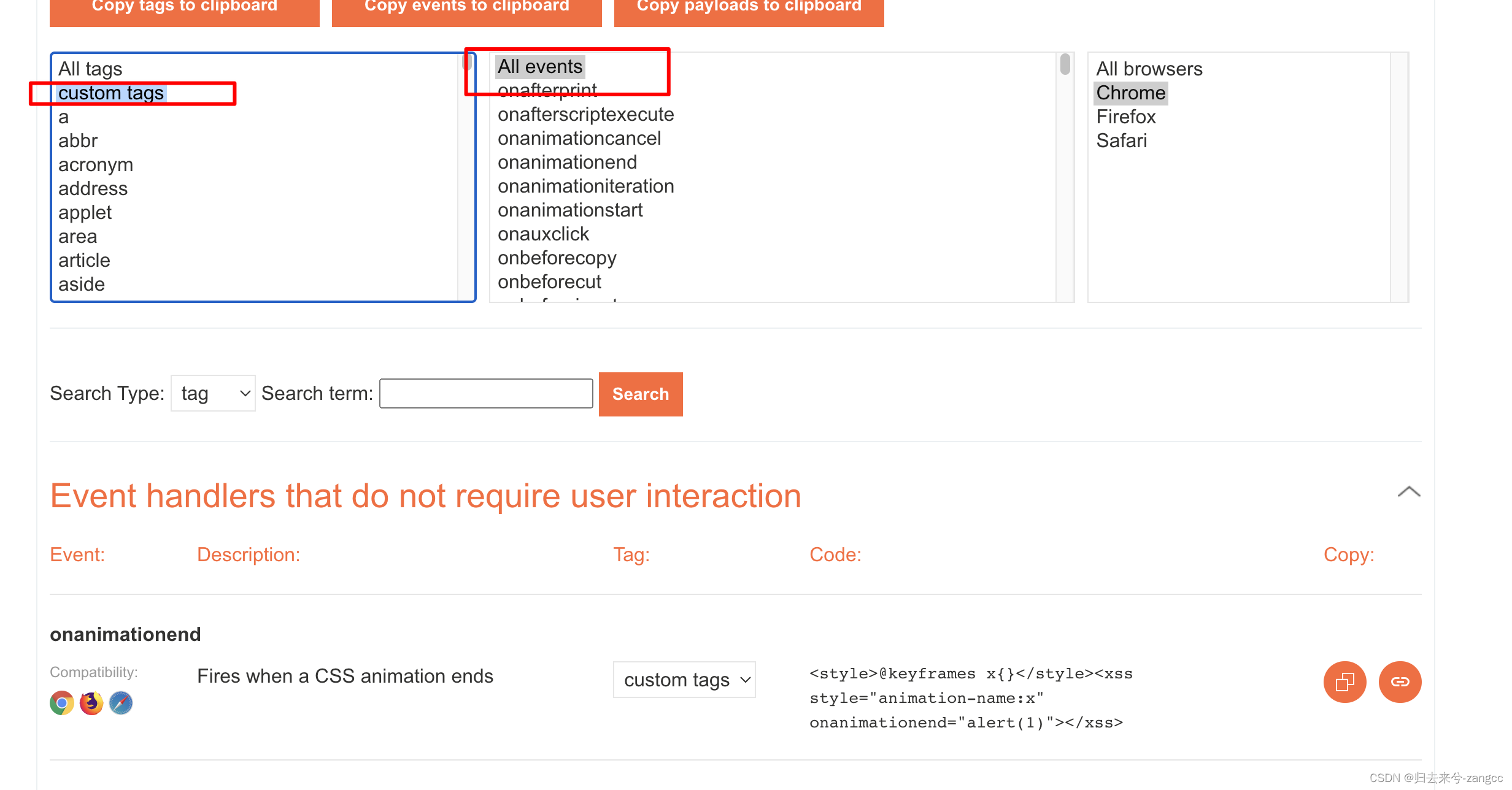Click the onanimationend payload code
The height and width of the screenshot is (790, 1512).
971,698
